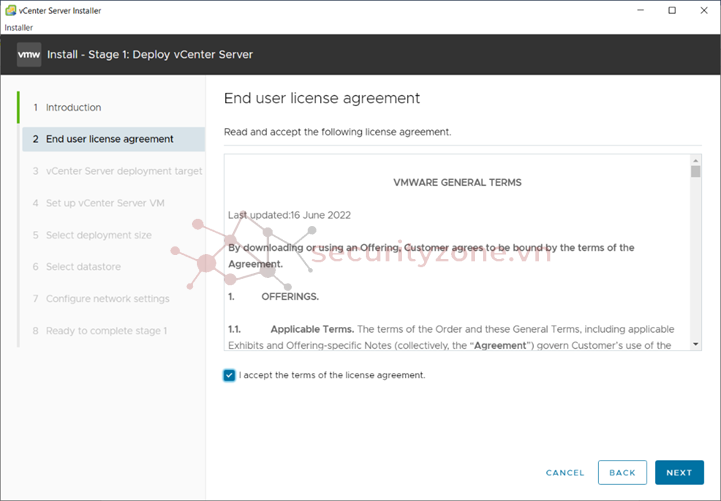Click the Last updated:16 June 2022 text
Image resolution: width=721 pixels, height=501 pixels.
coord(289,215)
